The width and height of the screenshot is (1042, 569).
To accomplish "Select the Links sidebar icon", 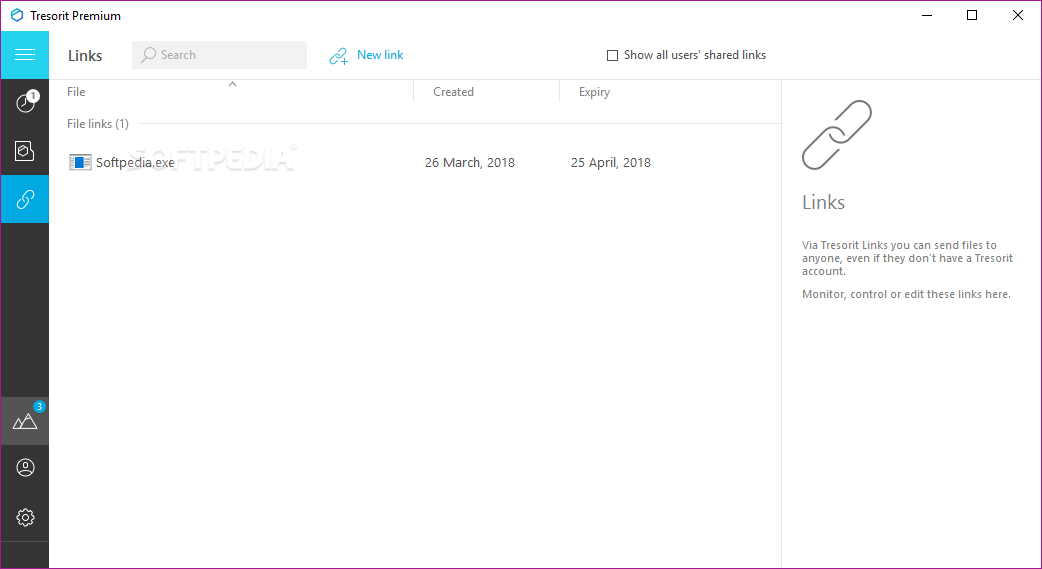I will [25, 199].
